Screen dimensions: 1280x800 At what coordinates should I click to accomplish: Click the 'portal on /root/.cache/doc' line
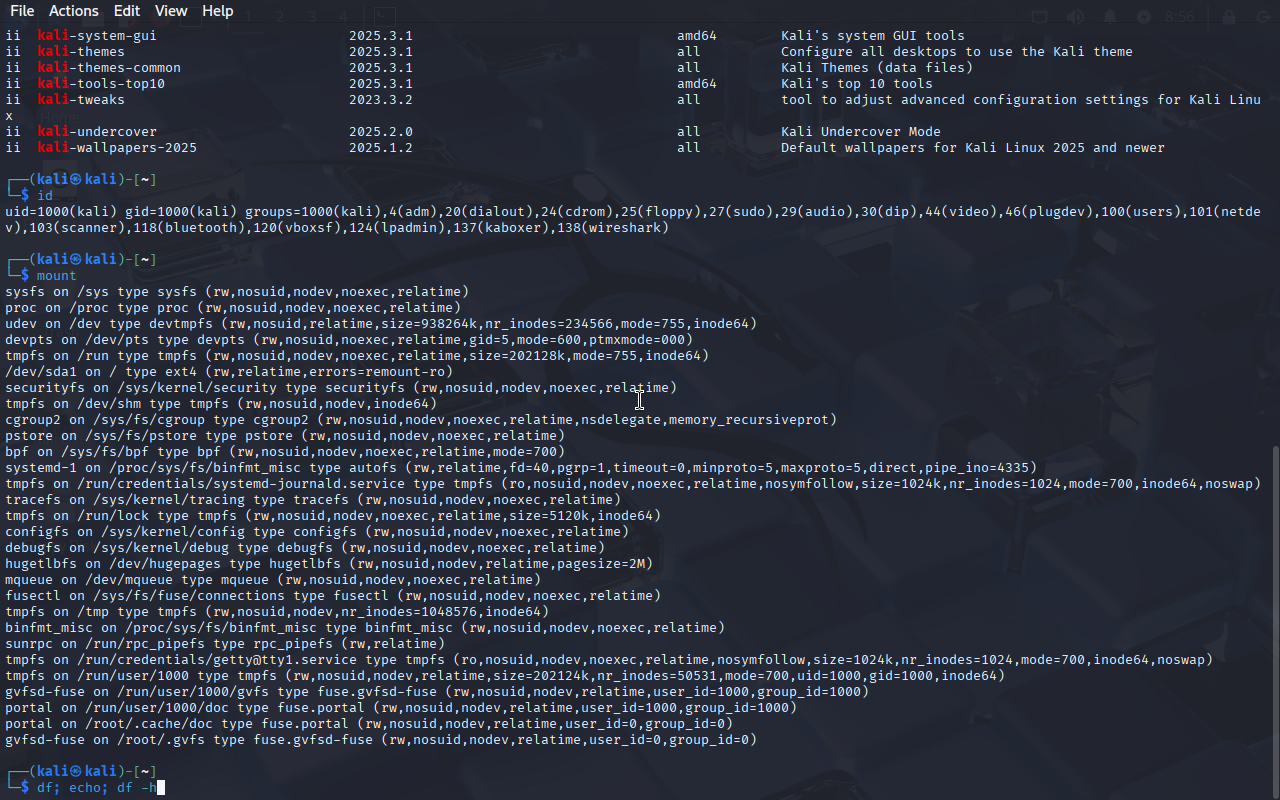(x=369, y=724)
